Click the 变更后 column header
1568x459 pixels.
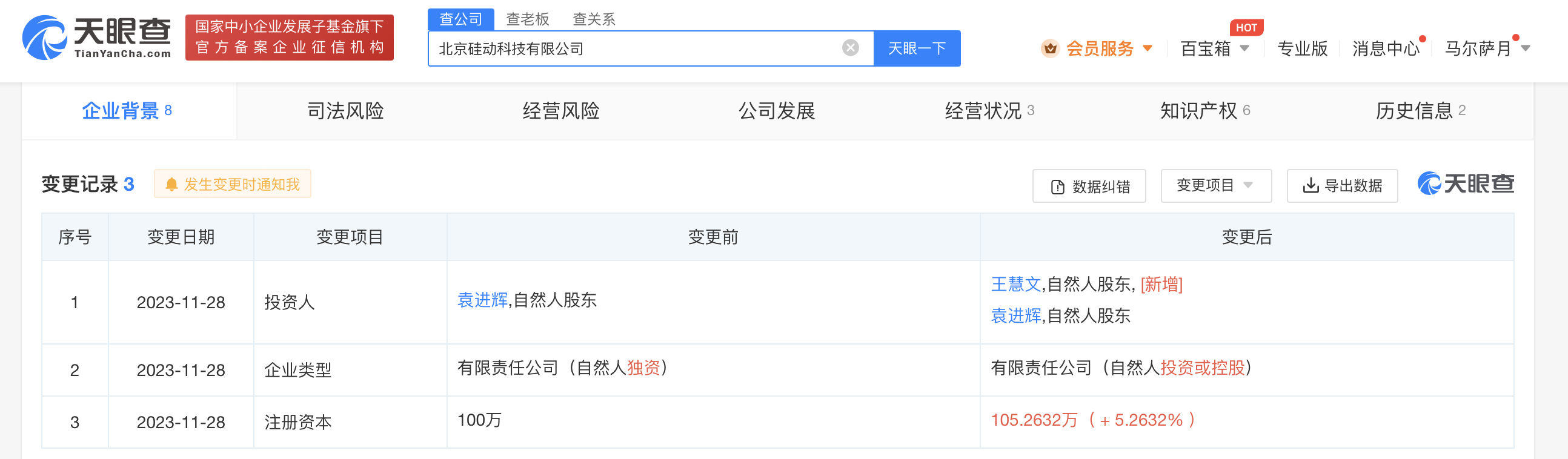tap(1247, 237)
